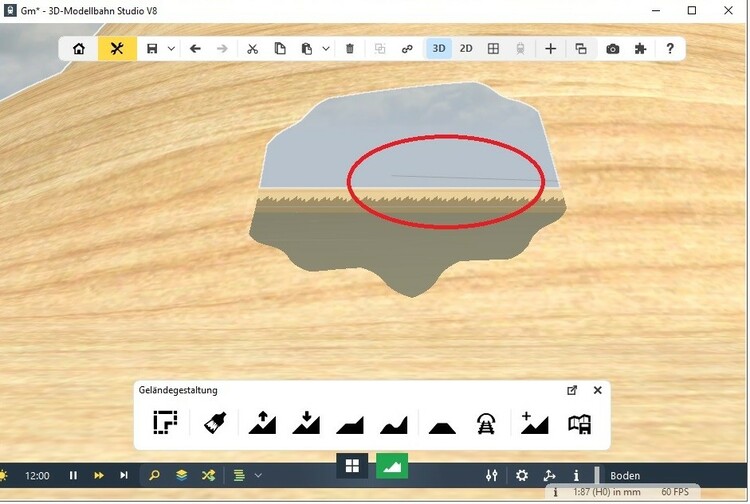Click the Boden label
The width and height of the screenshot is (750, 504).
click(x=625, y=476)
